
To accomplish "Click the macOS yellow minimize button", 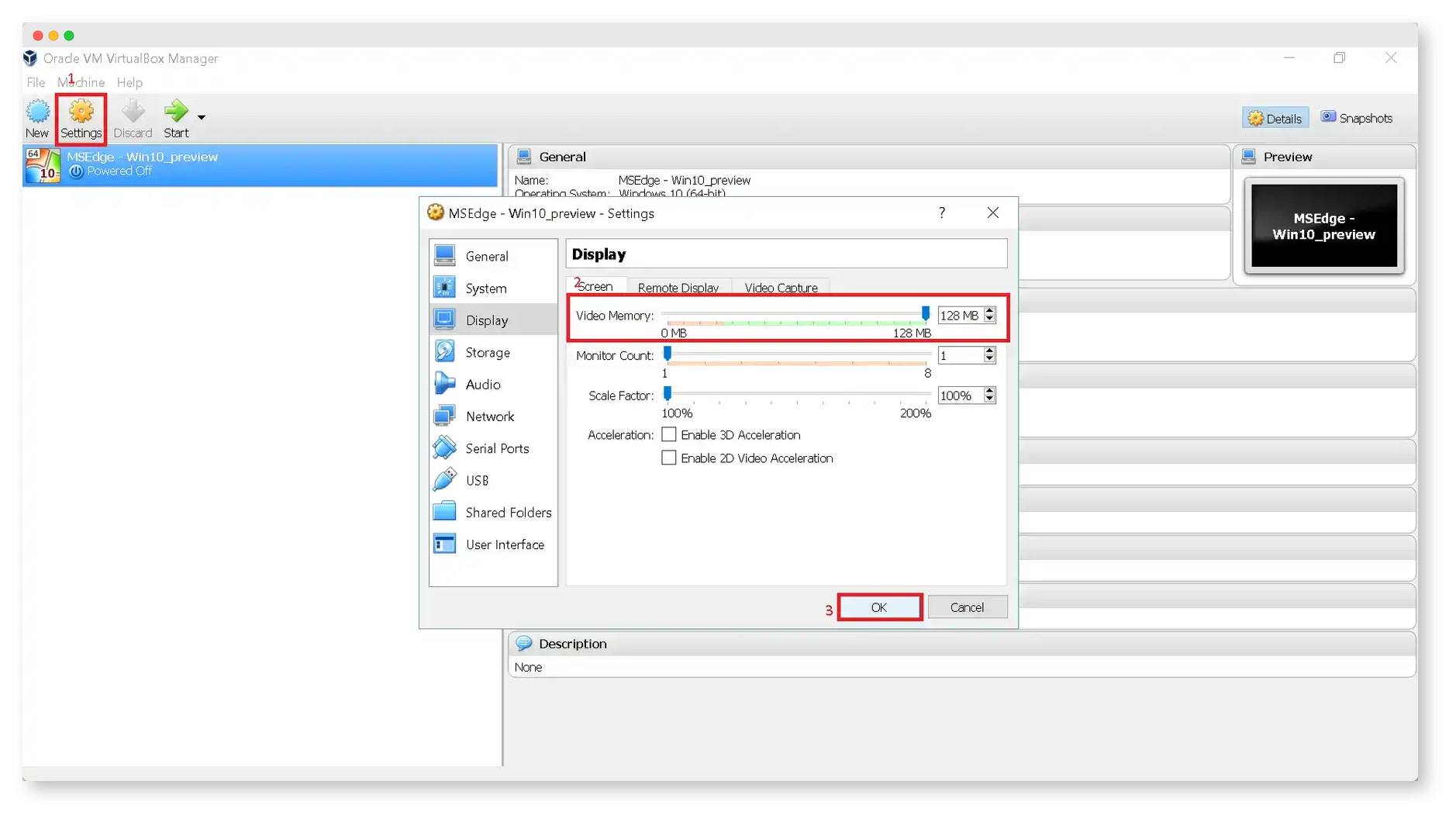I will (53, 36).
